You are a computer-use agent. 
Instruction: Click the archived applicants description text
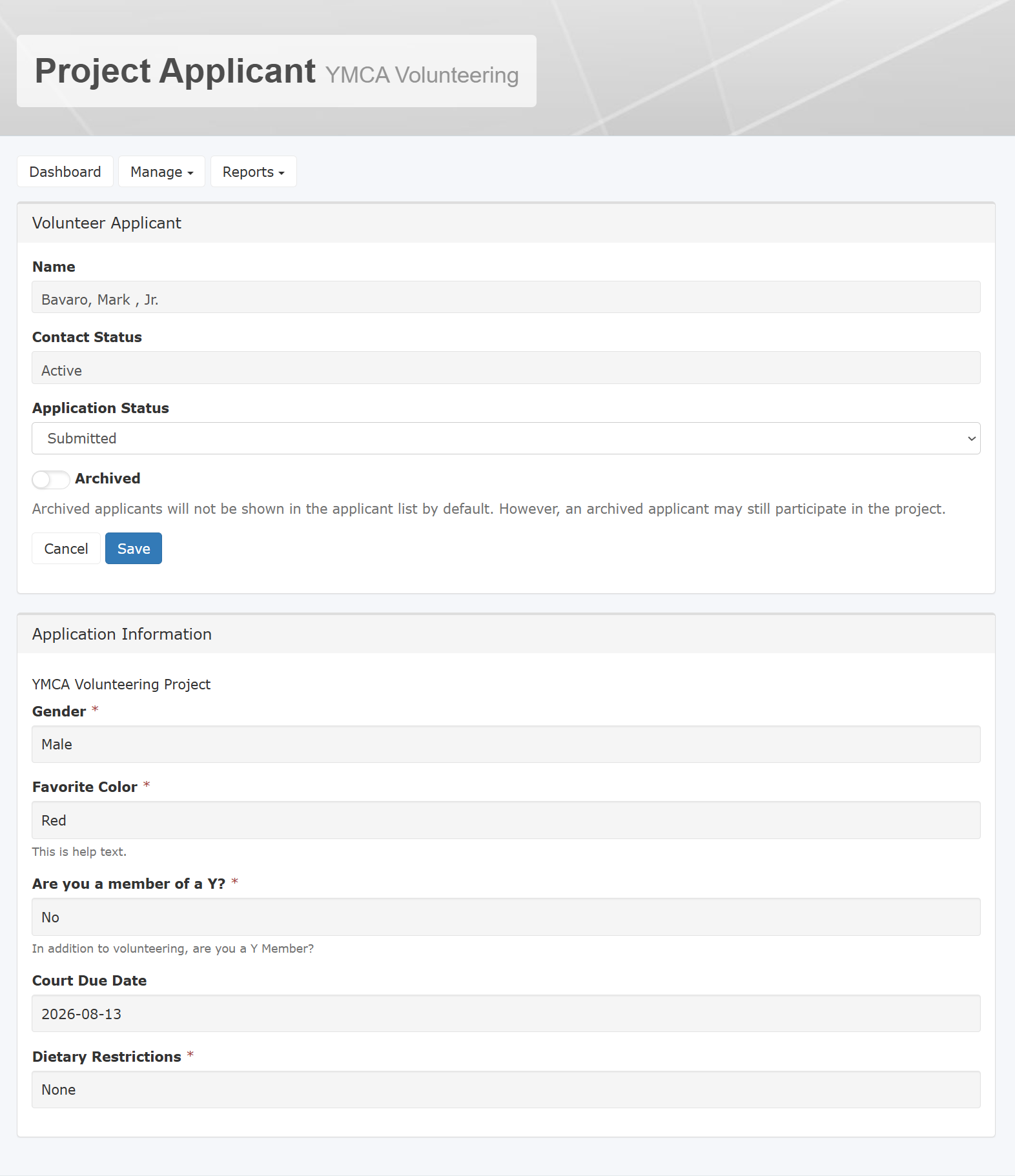click(489, 509)
